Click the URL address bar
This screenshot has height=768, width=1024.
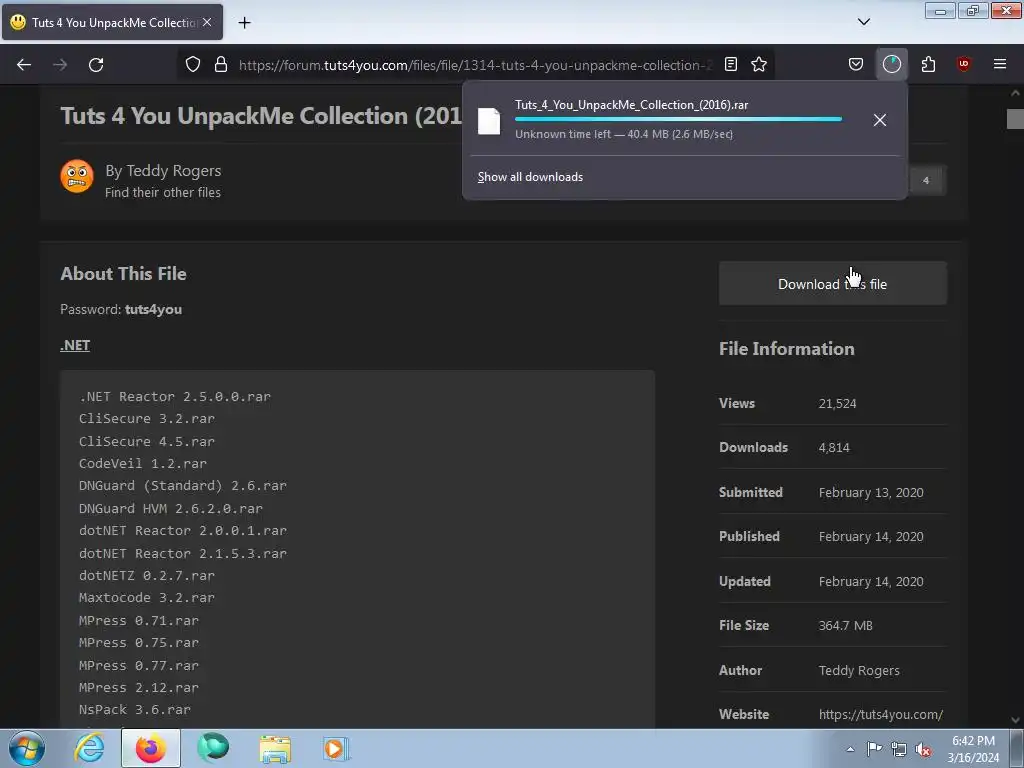[475, 65]
